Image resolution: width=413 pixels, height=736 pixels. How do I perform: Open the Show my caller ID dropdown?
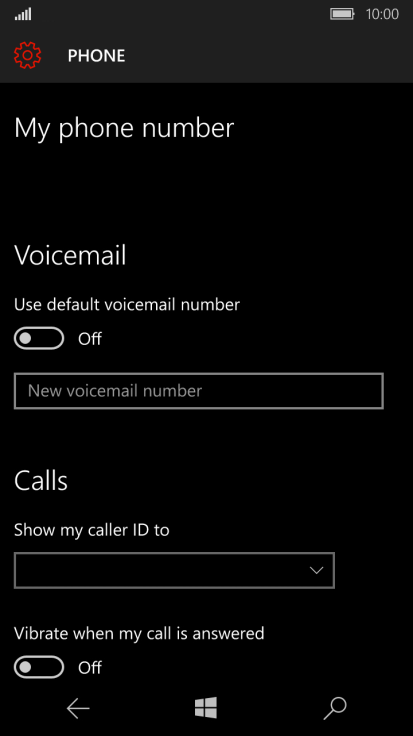coord(174,570)
